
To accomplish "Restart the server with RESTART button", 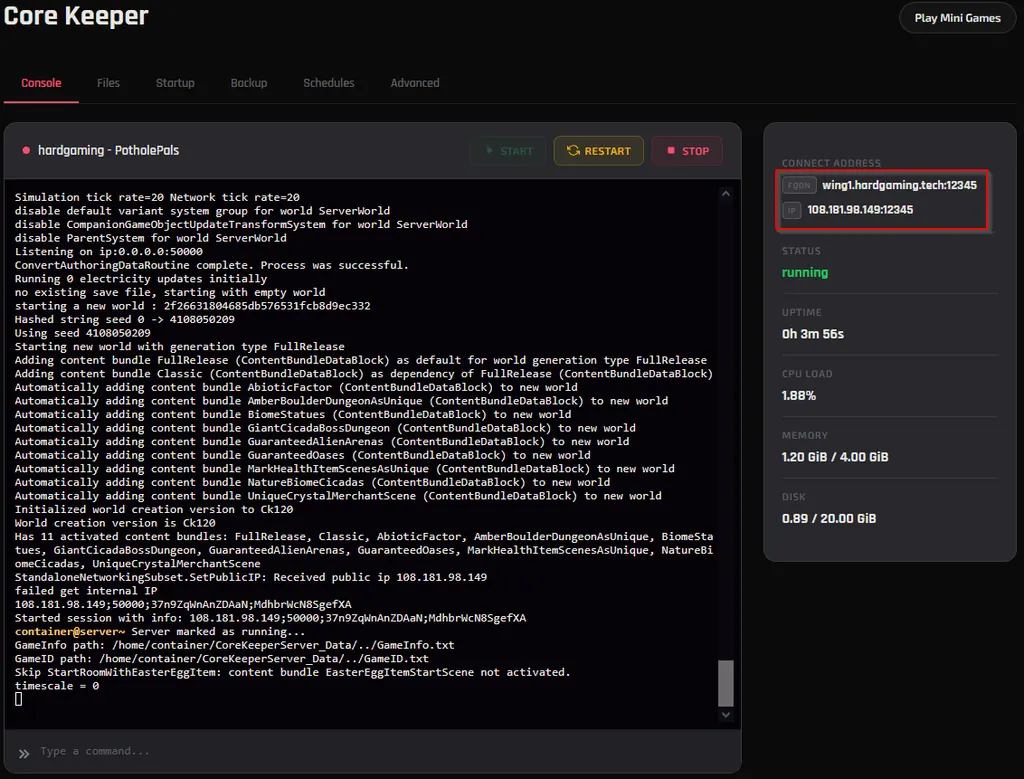I will [598, 151].
